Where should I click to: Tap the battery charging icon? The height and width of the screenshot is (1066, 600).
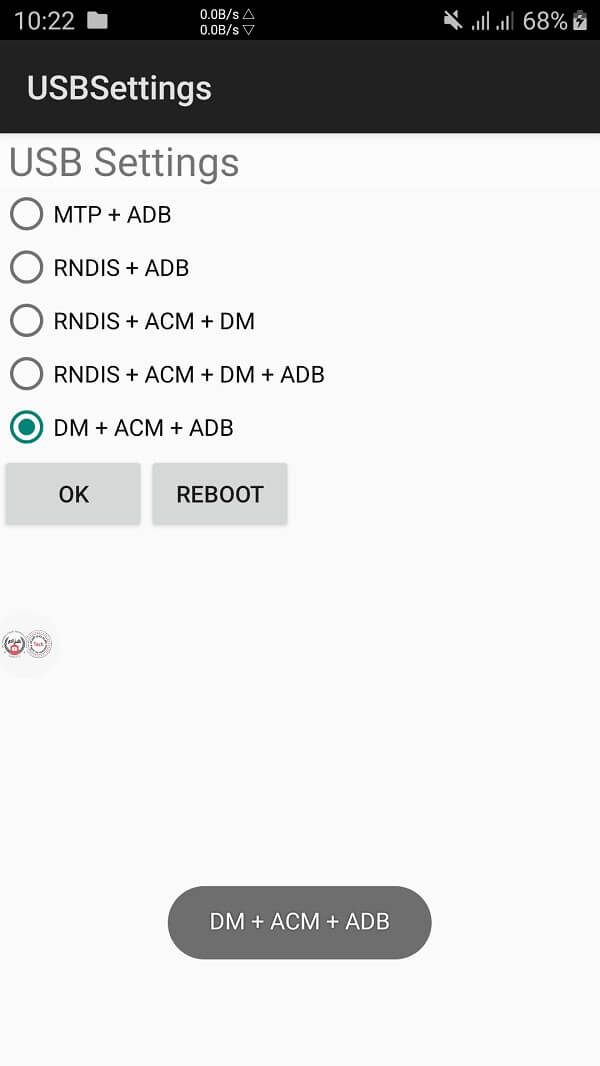tap(581, 20)
